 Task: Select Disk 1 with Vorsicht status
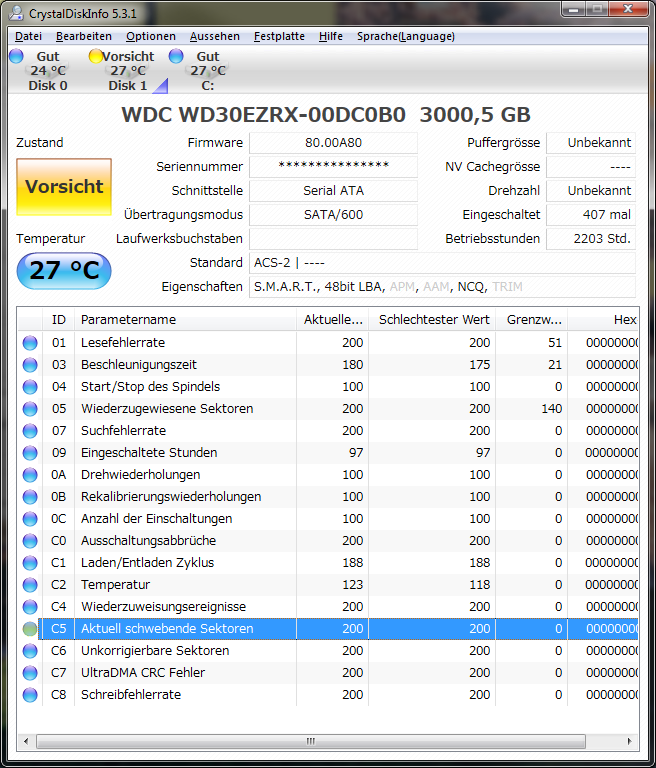coord(127,71)
